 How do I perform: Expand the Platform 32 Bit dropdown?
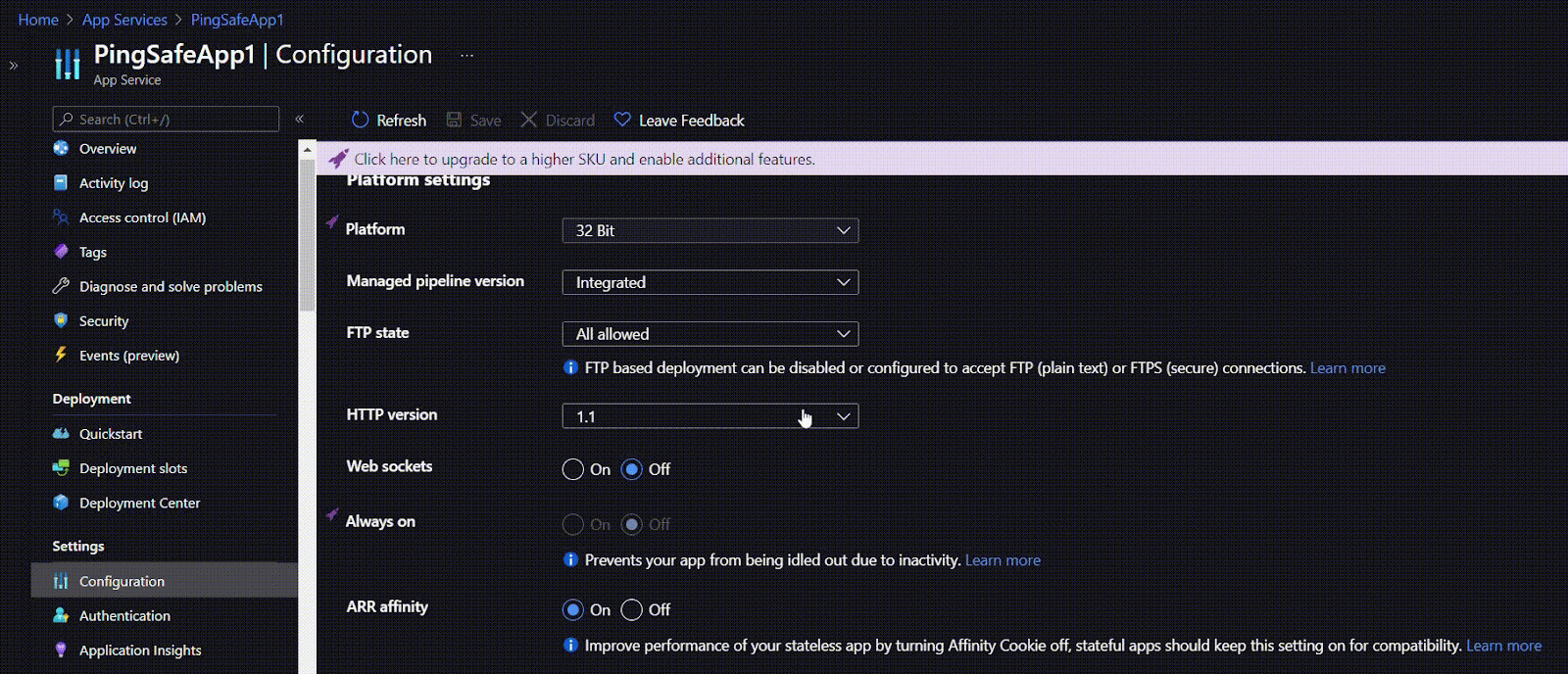pos(710,230)
